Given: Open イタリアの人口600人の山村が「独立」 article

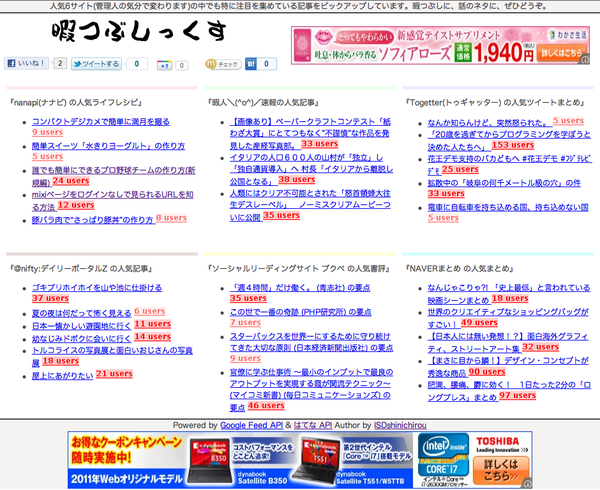Looking at the screenshot, I should click(311, 169).
